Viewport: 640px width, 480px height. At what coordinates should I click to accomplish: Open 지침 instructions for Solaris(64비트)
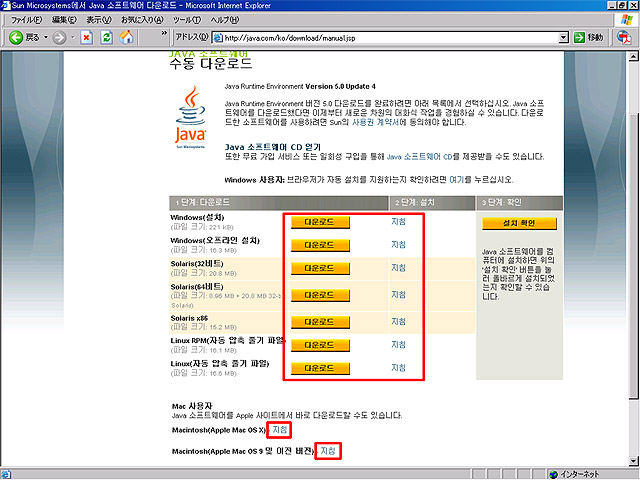coord(398,294)
